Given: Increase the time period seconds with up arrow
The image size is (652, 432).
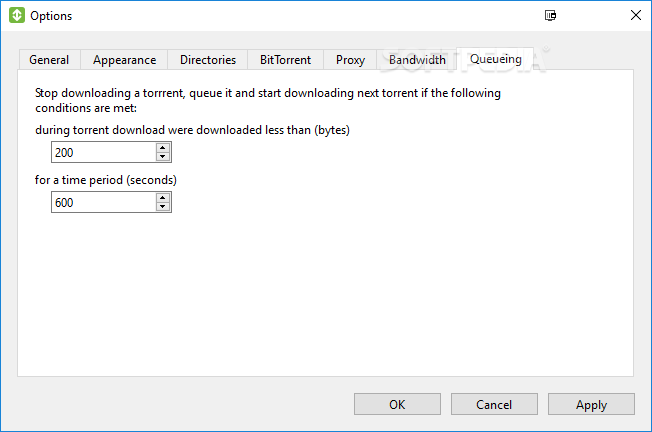Looking at the screenshot, I should coord(162,197).
